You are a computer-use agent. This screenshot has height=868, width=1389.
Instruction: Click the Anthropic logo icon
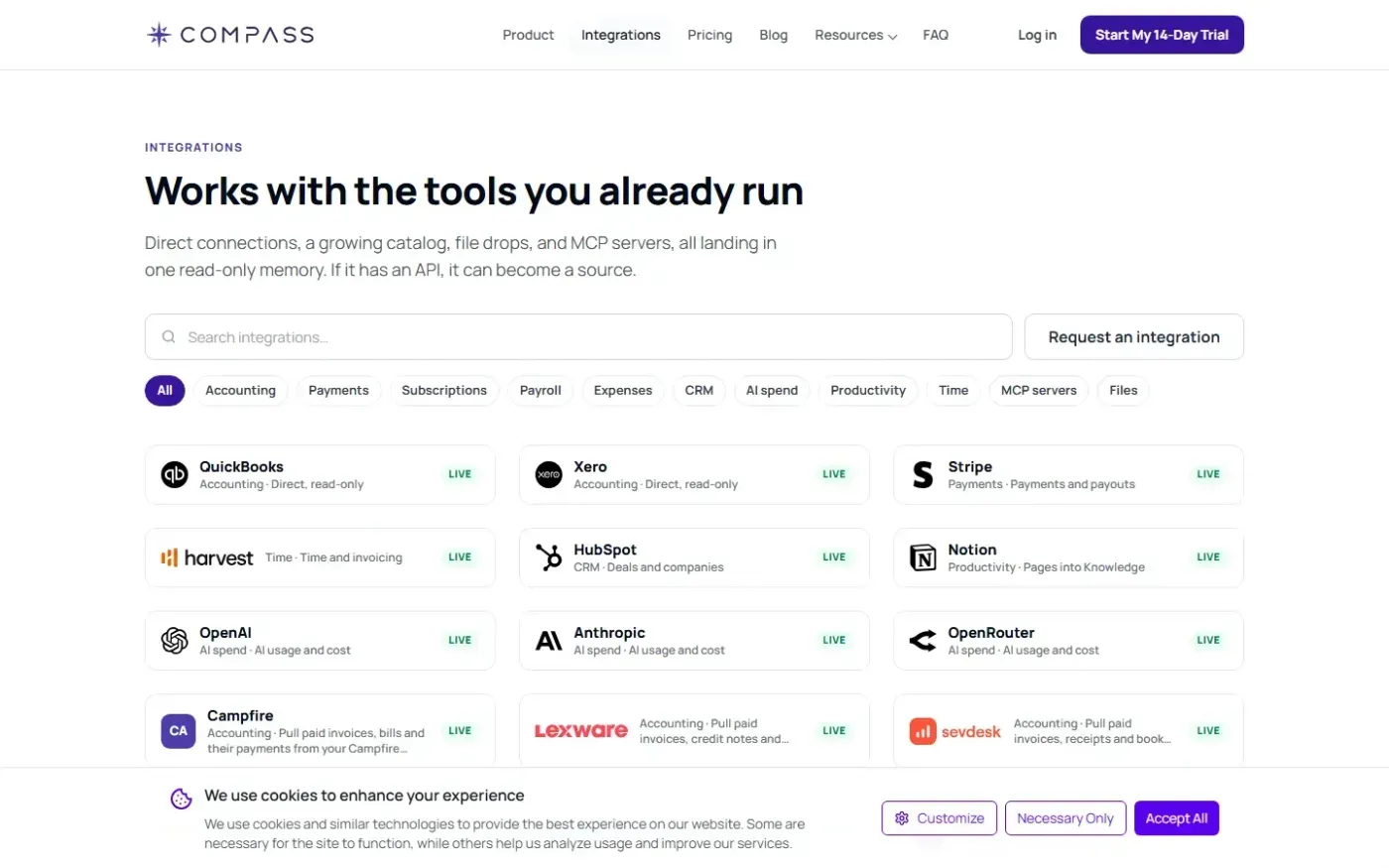[549, 641]
